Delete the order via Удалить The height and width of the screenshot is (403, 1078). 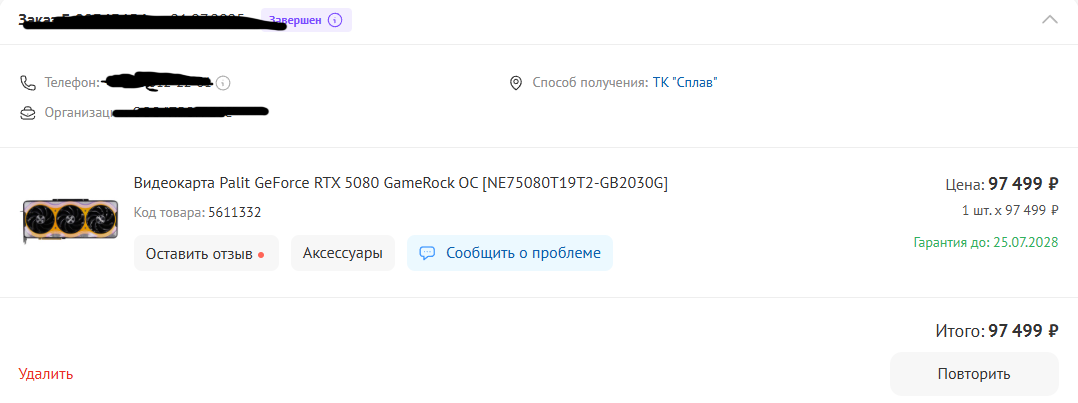point(46,374)
